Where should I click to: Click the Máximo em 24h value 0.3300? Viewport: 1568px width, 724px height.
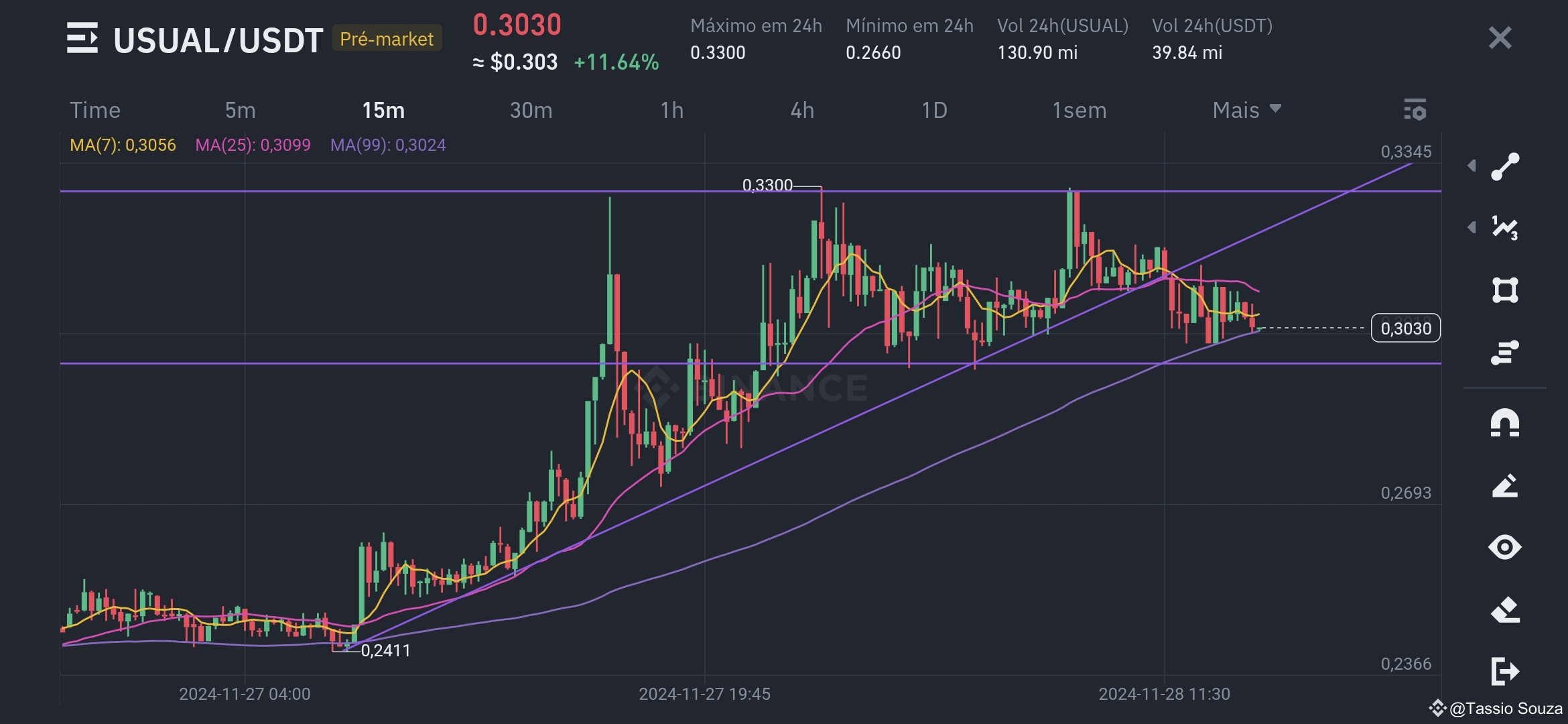pos(718,52)
